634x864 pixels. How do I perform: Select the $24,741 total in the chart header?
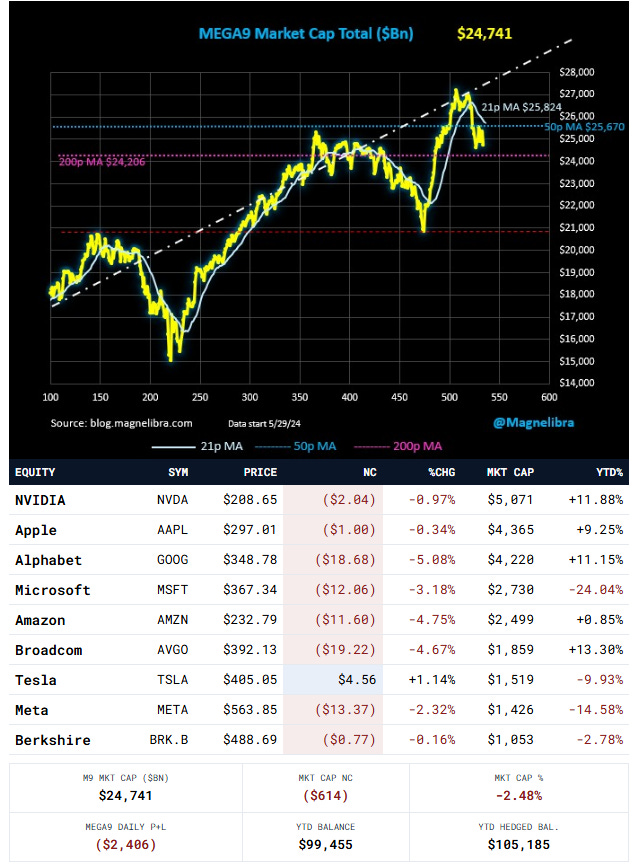[484, 34]
